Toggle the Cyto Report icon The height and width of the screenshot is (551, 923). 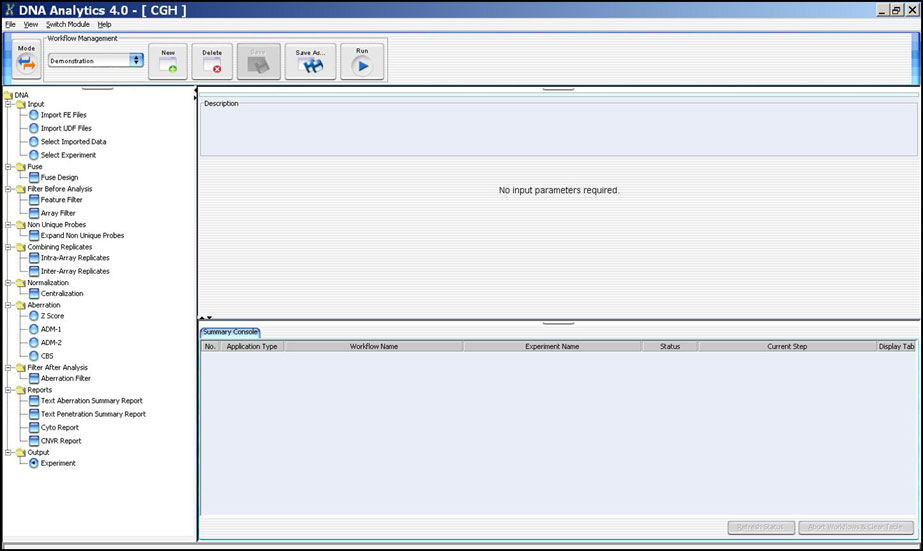(34, 428)
